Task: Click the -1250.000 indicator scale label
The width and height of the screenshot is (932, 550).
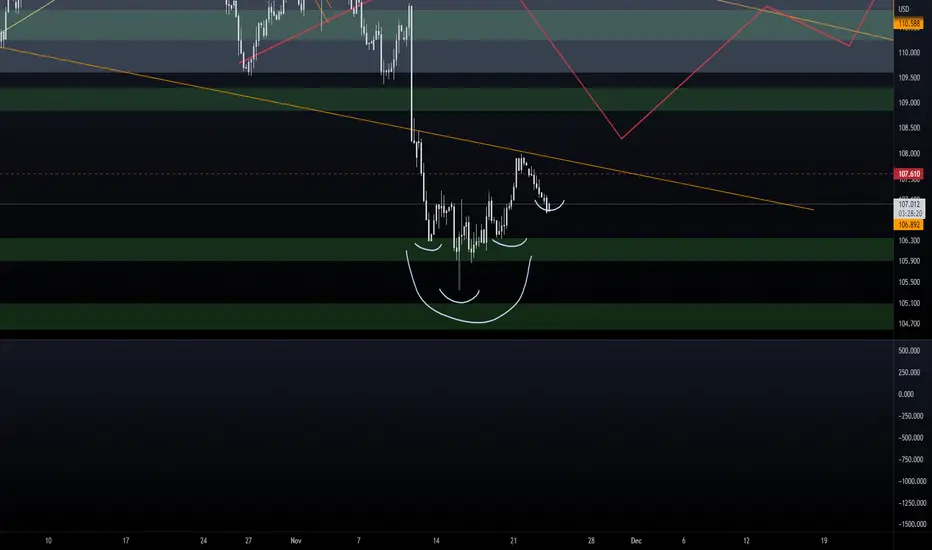Action: point(912,503)
